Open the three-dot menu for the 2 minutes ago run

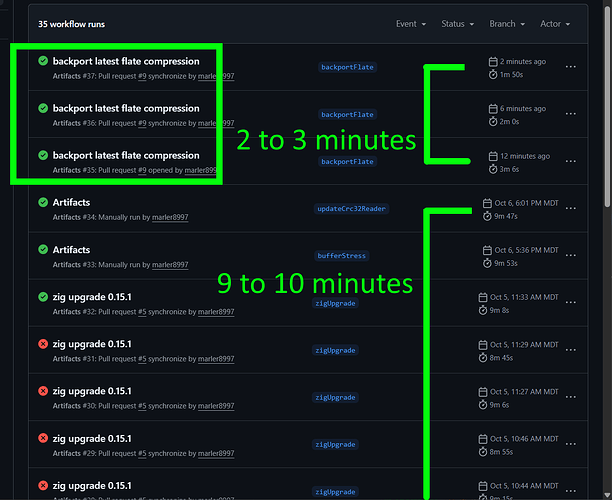pyautogui.click(x=571, y=67)
